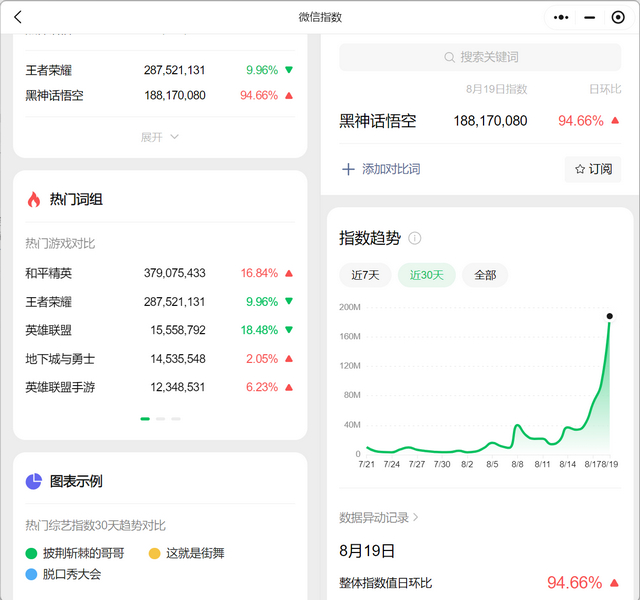The image size is (640, 600).
Task: Open the three-dot more options menu
Action: click(561, 17)
